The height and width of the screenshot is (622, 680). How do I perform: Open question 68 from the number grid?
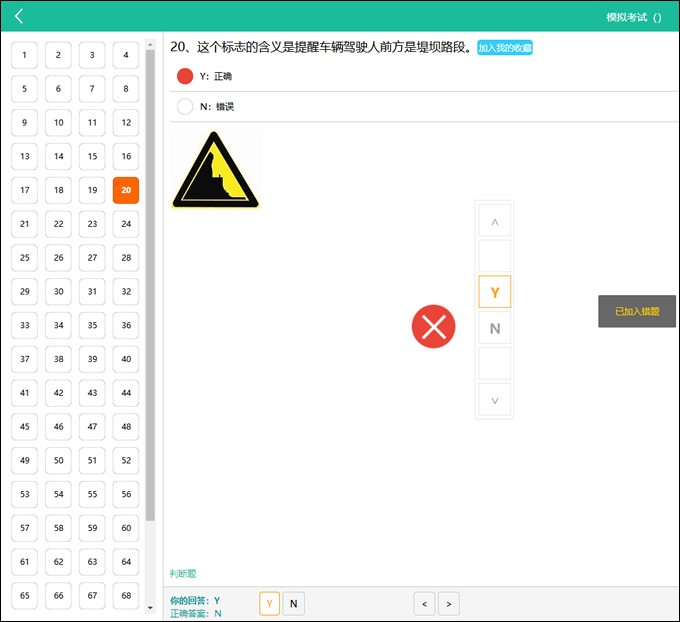pos(126,596)
